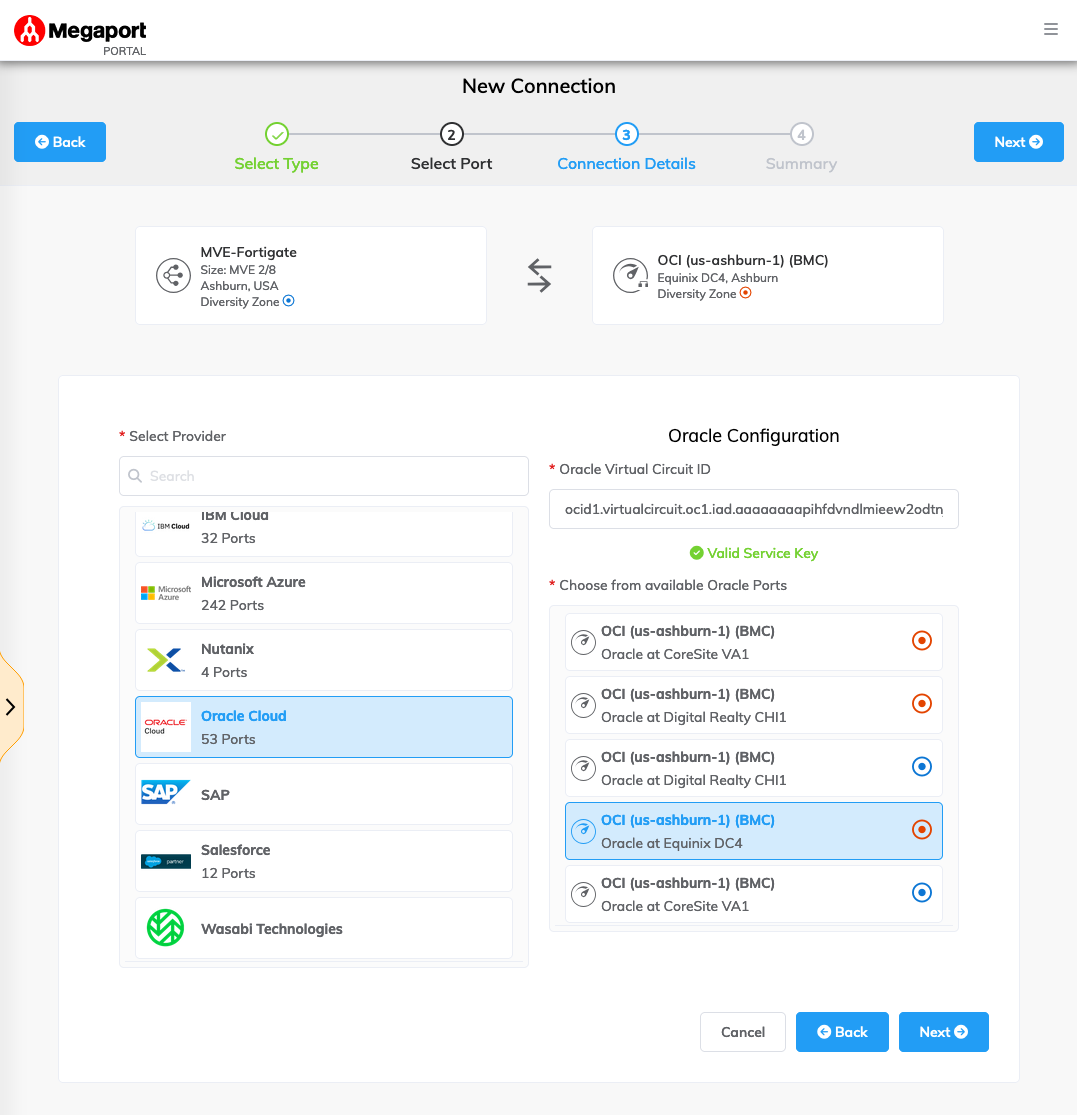Click the bottom Back button
This screenshot has height=1115, width=1077.
click(x=842, y=1032)
